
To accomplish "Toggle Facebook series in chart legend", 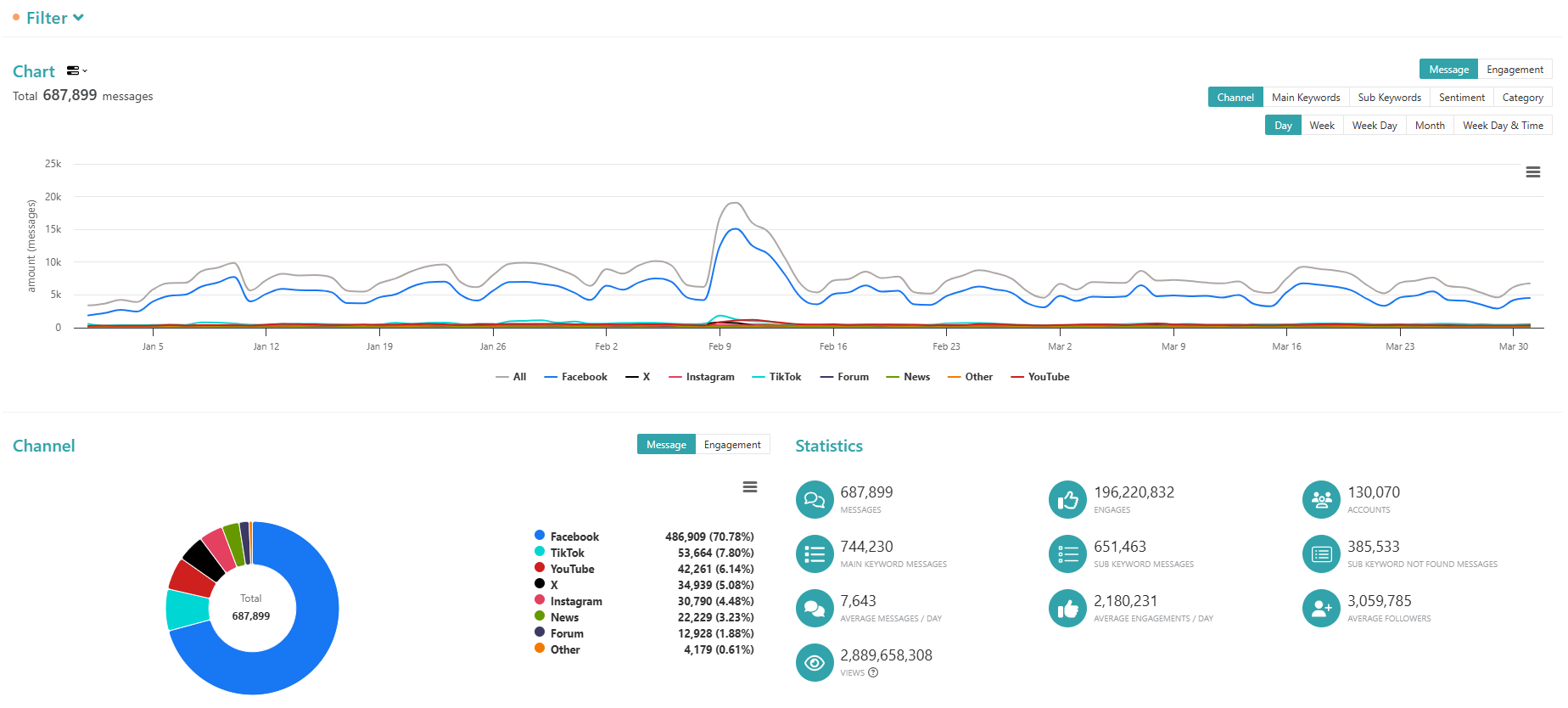I will click(x=575, y=377).
